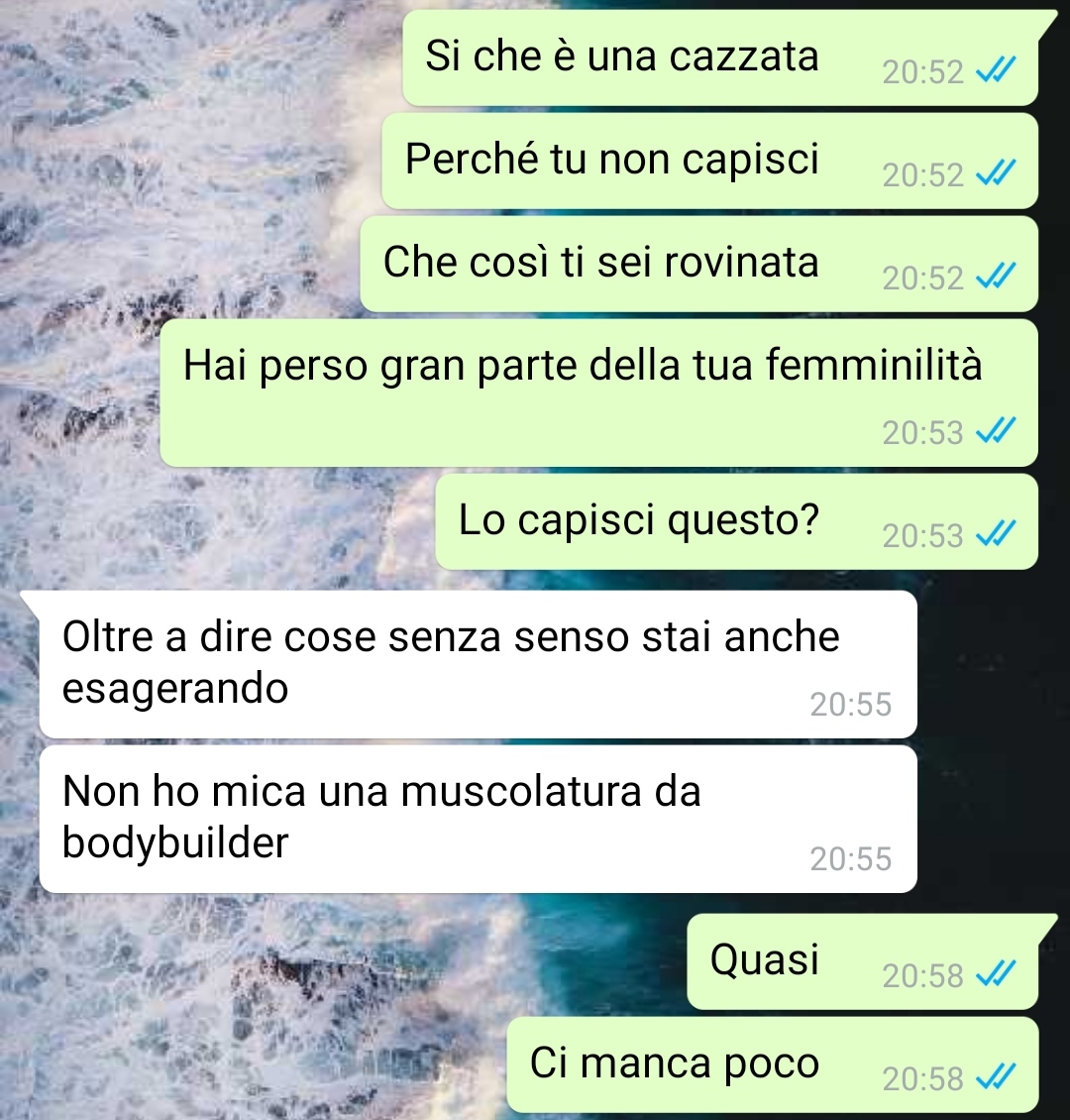Viewport: 1070px width, 1120px height.
Task: Tap the read ticks next to 'Lo capisci questo?'
Action: coord(995,533)
